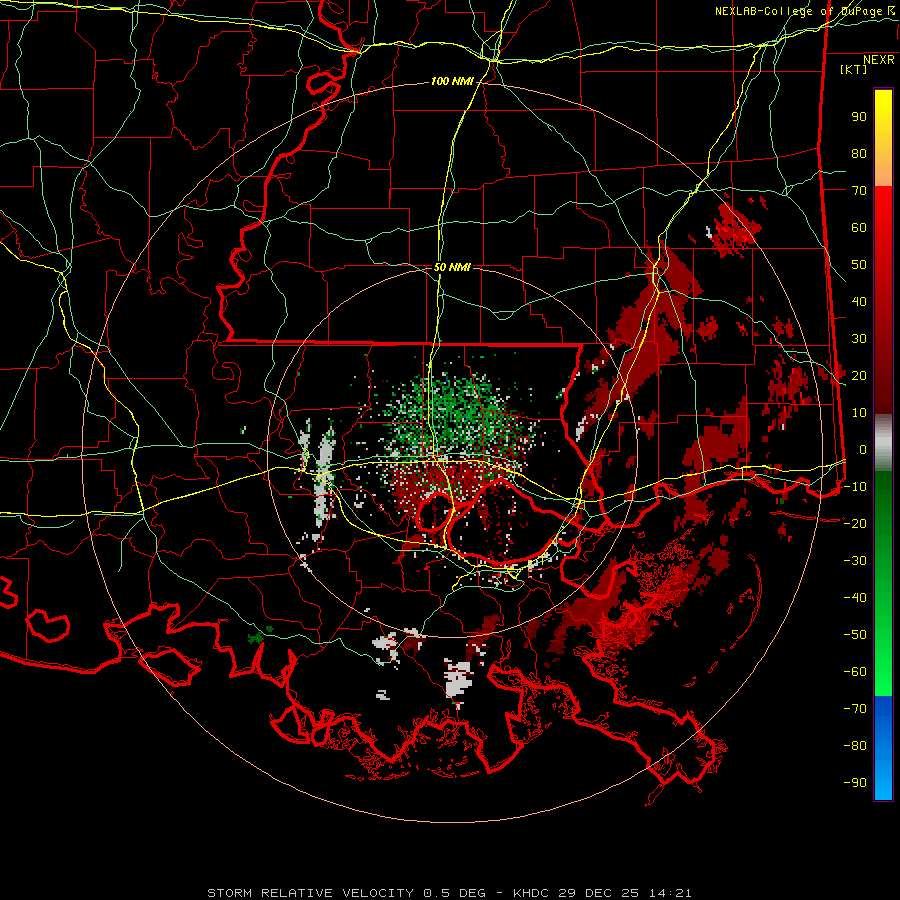Click the NEXR label above the scale
Image resolution: width=900 pixels, height=900 pixels.
(x=878, y=60)
